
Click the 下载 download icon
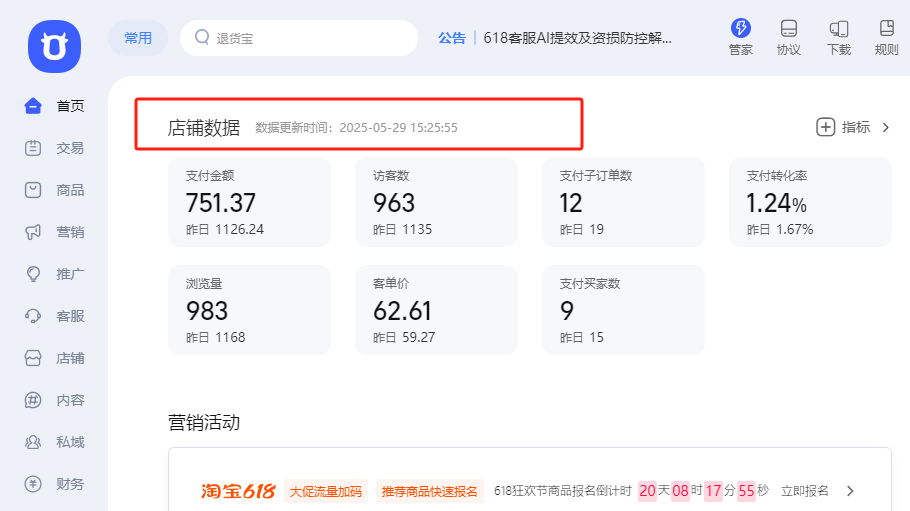[x=838, y=37]
